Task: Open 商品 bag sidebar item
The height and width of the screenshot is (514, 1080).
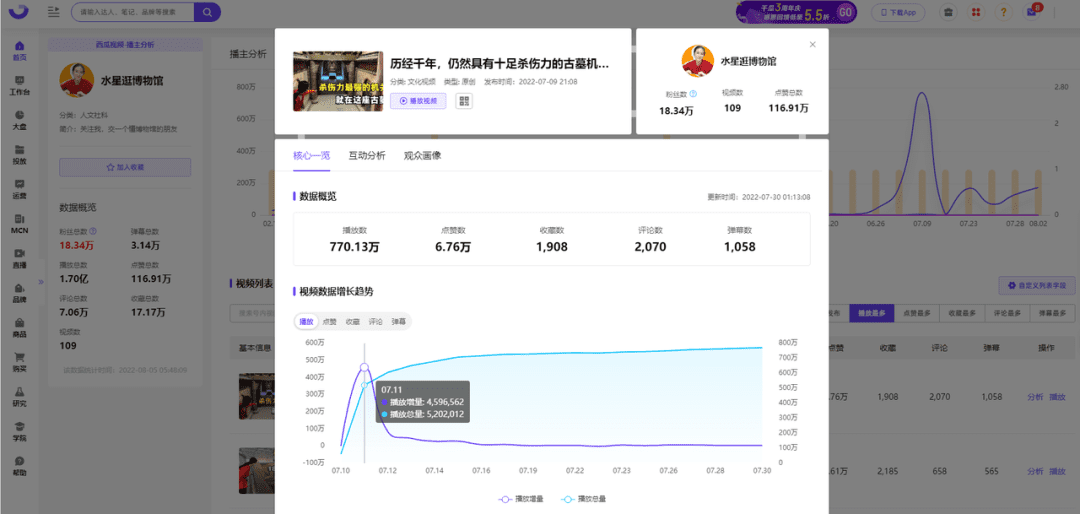Action: (19, 328)
